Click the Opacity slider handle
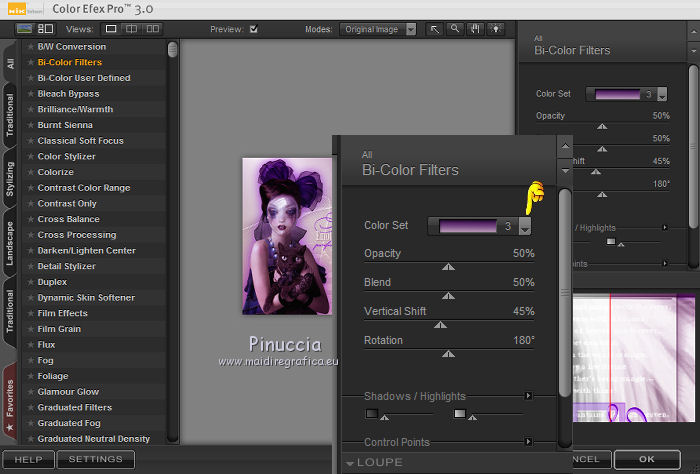 [x=448, y=267]
